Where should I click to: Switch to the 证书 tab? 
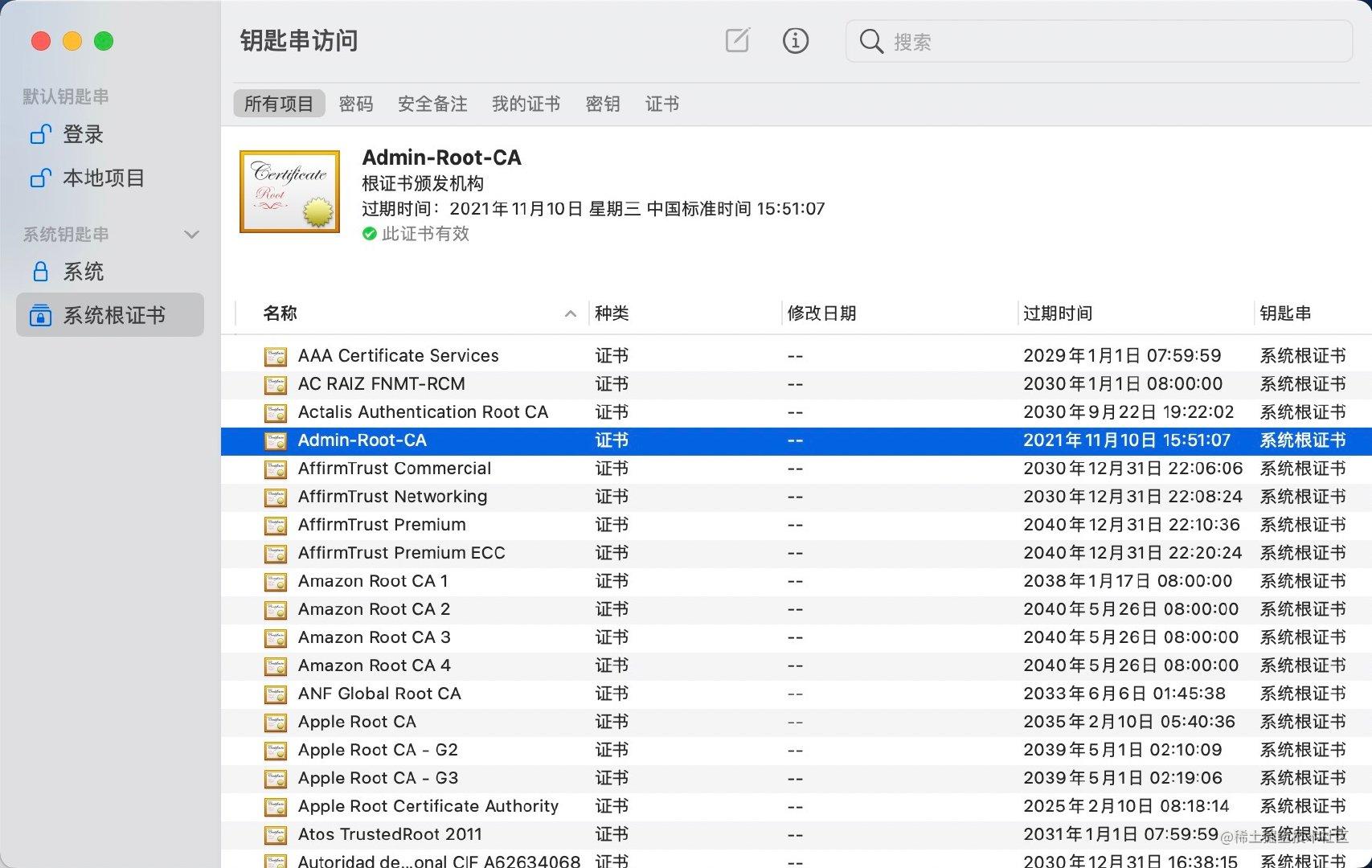tap(662, 104)
